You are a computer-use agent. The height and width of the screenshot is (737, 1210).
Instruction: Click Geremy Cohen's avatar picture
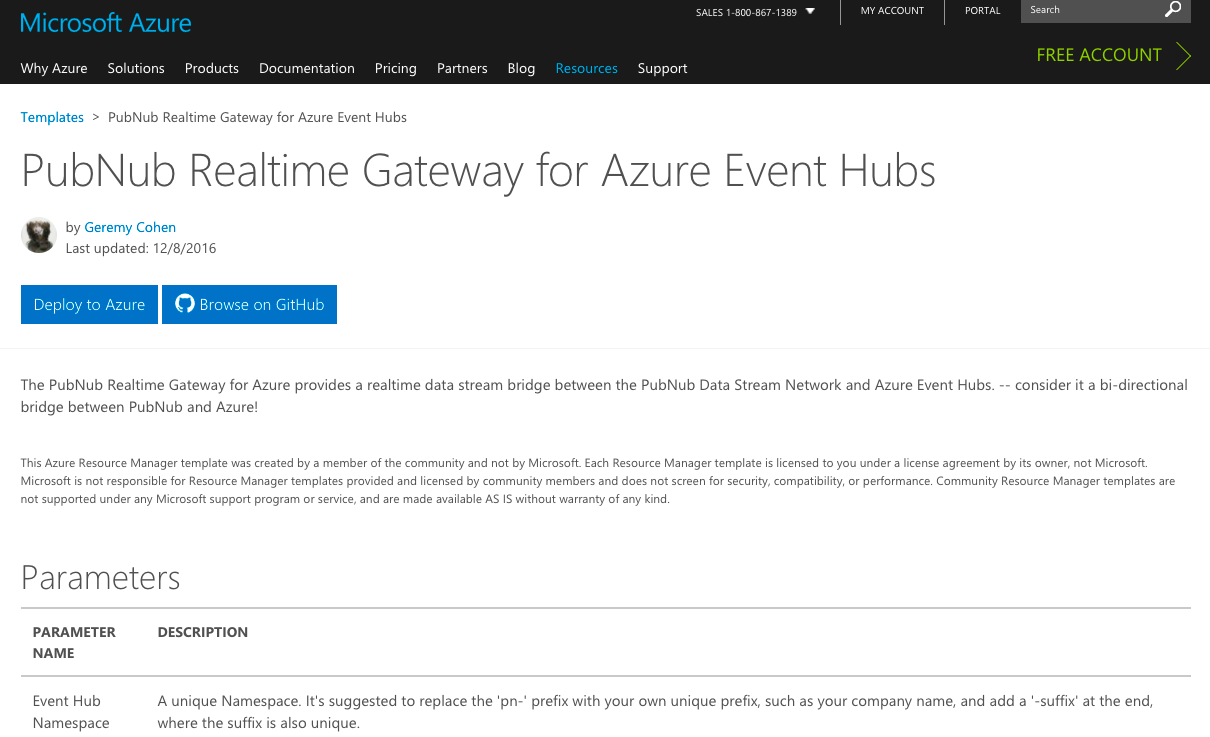[x=38, y=236]
